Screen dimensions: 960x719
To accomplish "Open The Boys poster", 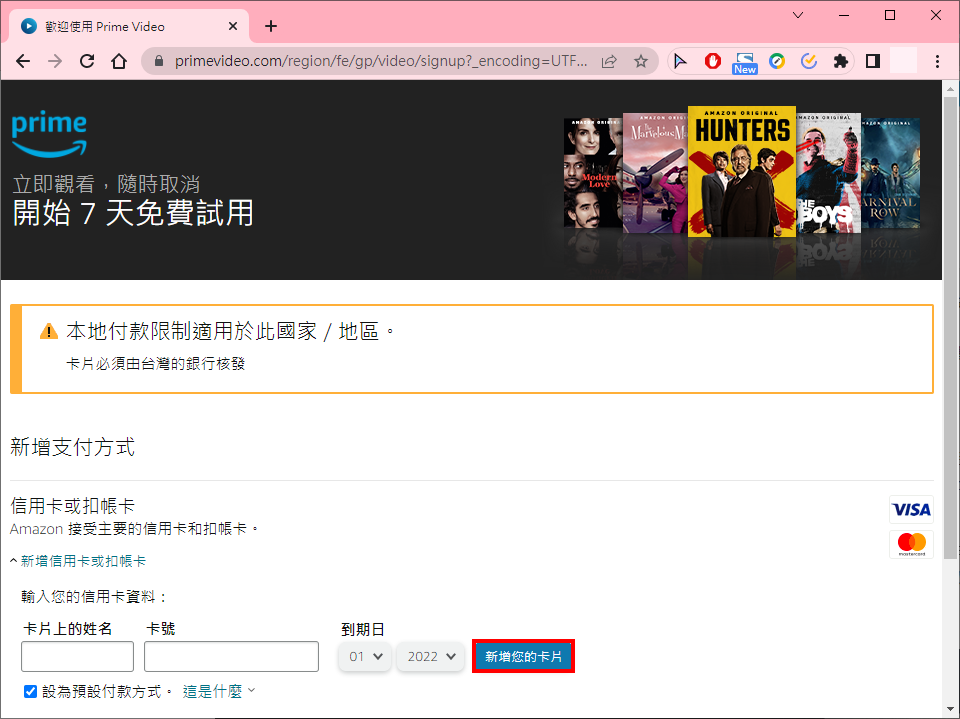I will (828, 173).
